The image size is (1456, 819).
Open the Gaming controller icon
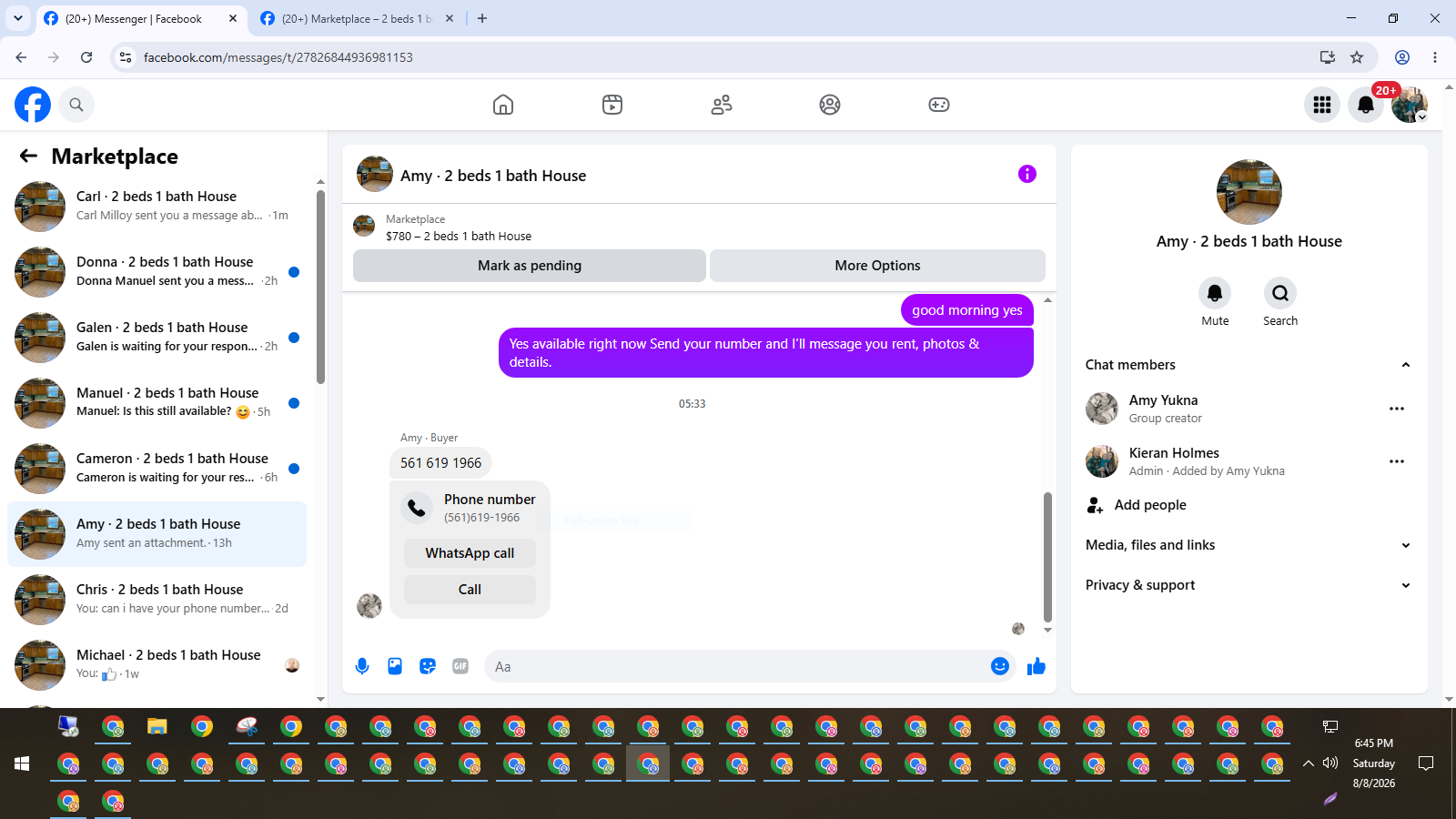939,105
